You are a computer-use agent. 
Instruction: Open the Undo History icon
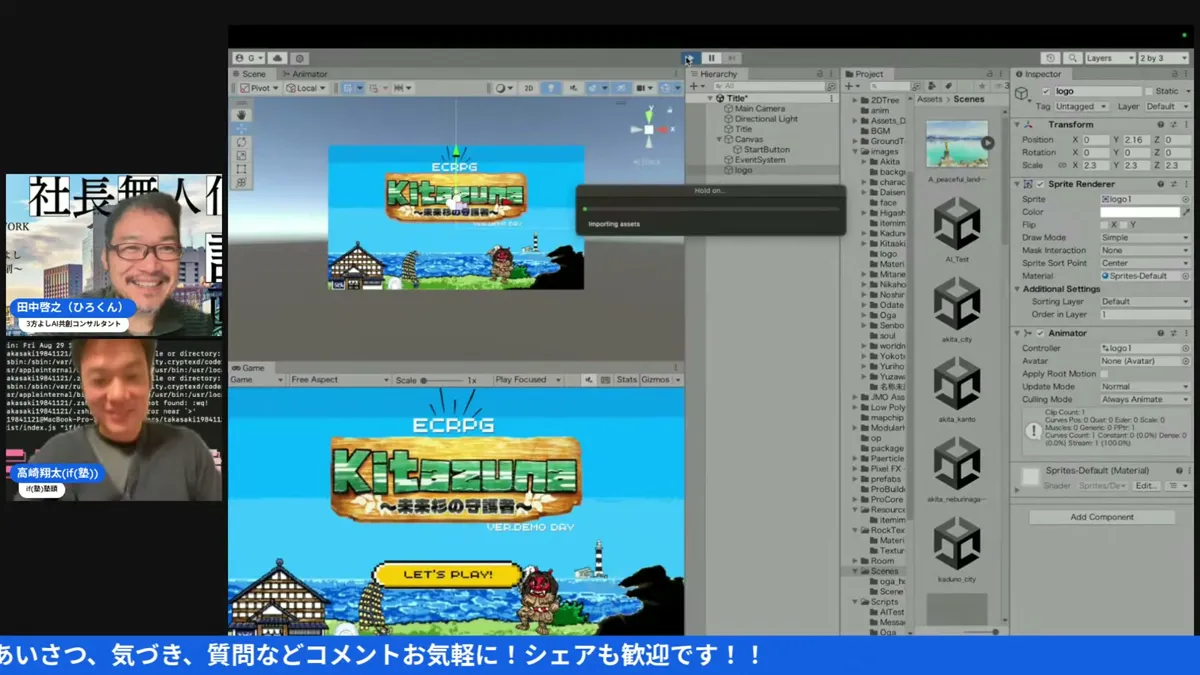pos(1050,58)
